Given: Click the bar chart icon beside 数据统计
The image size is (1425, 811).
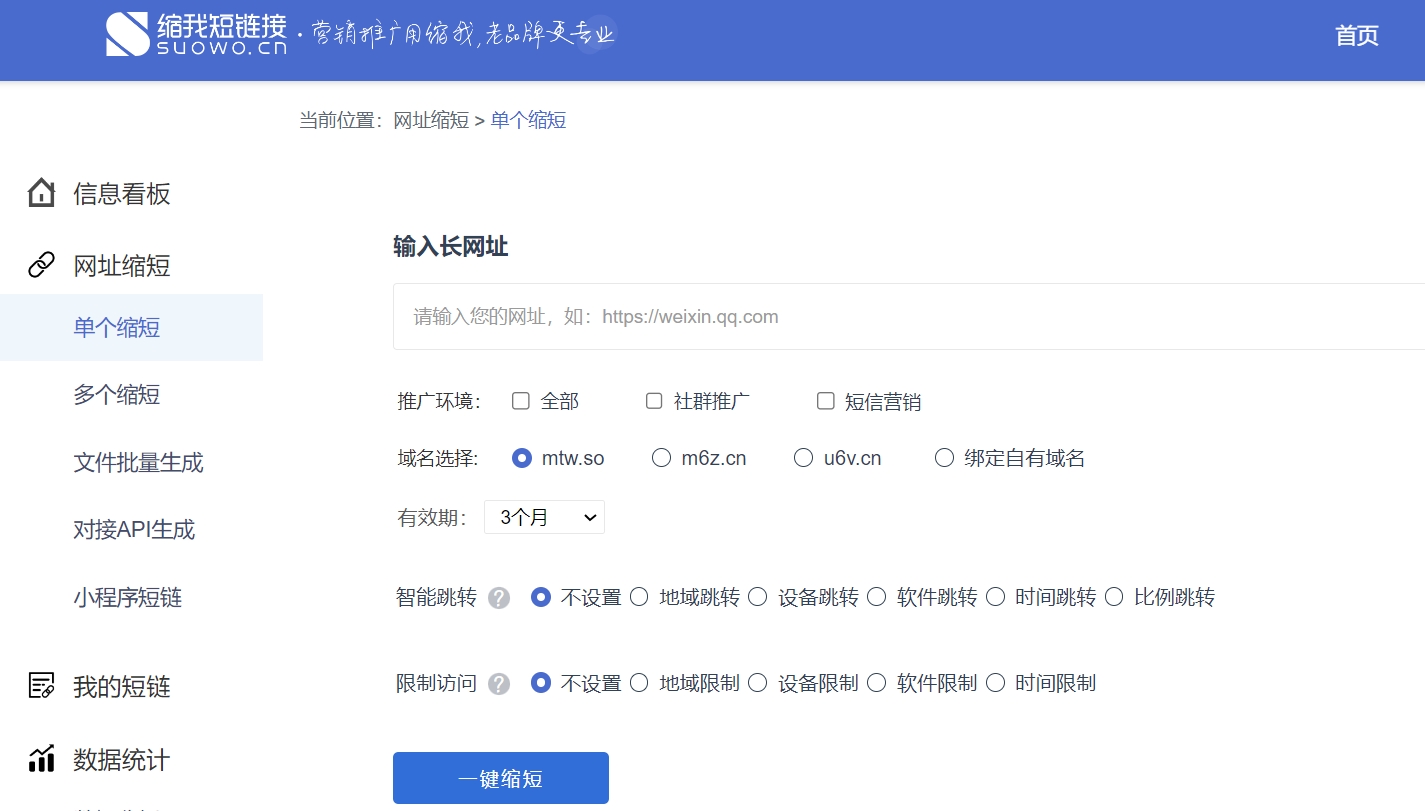Looking at the screenshot, I should [x=41, y=759].
